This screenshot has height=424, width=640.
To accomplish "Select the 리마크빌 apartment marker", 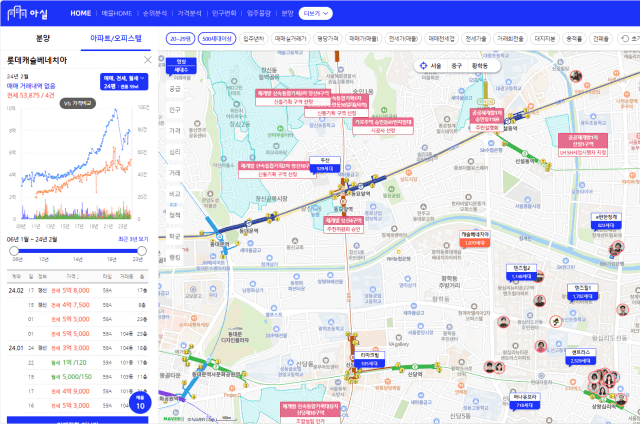I will click(369, 359).
